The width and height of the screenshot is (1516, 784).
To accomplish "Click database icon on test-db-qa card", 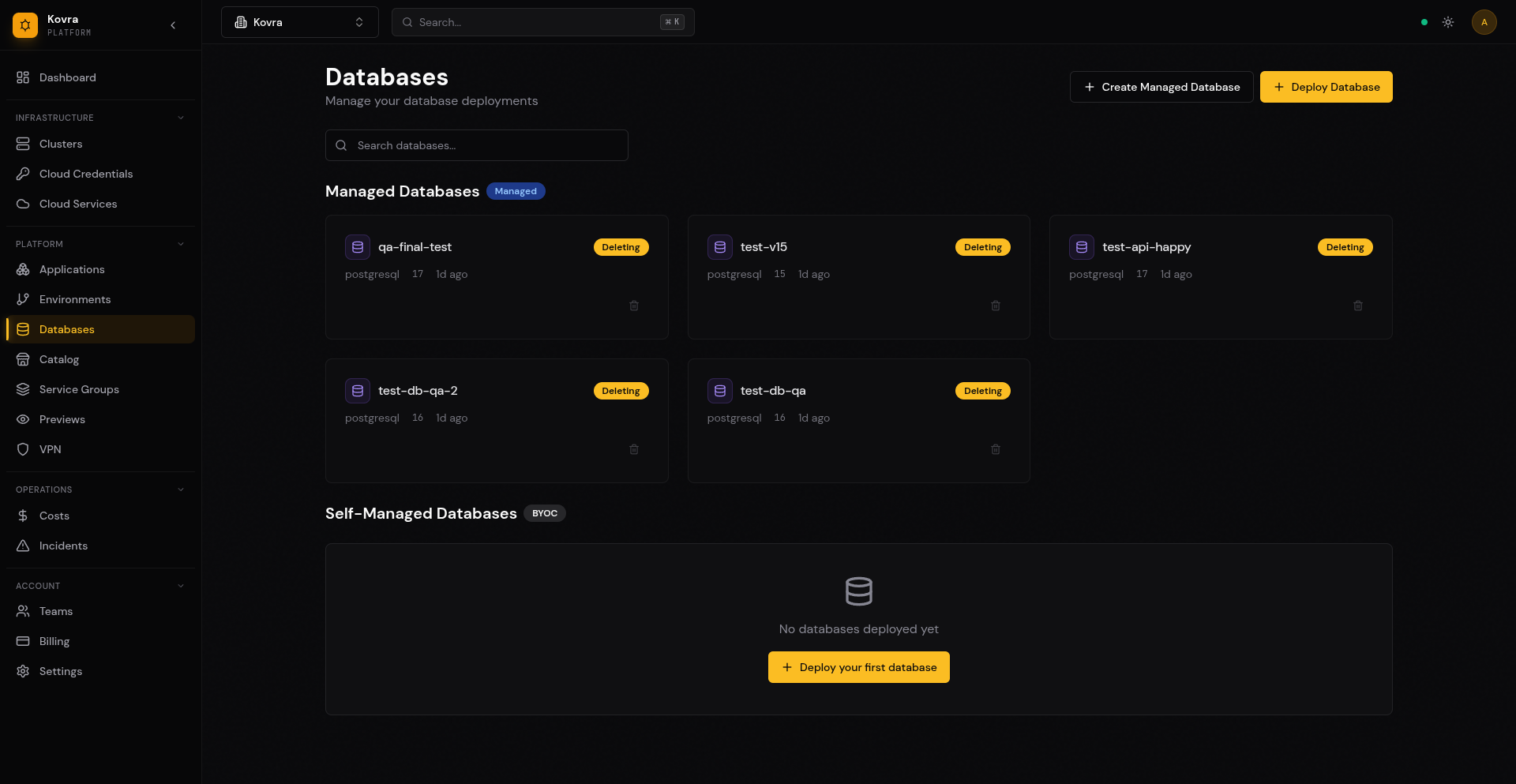I will [x=720, y=391].
